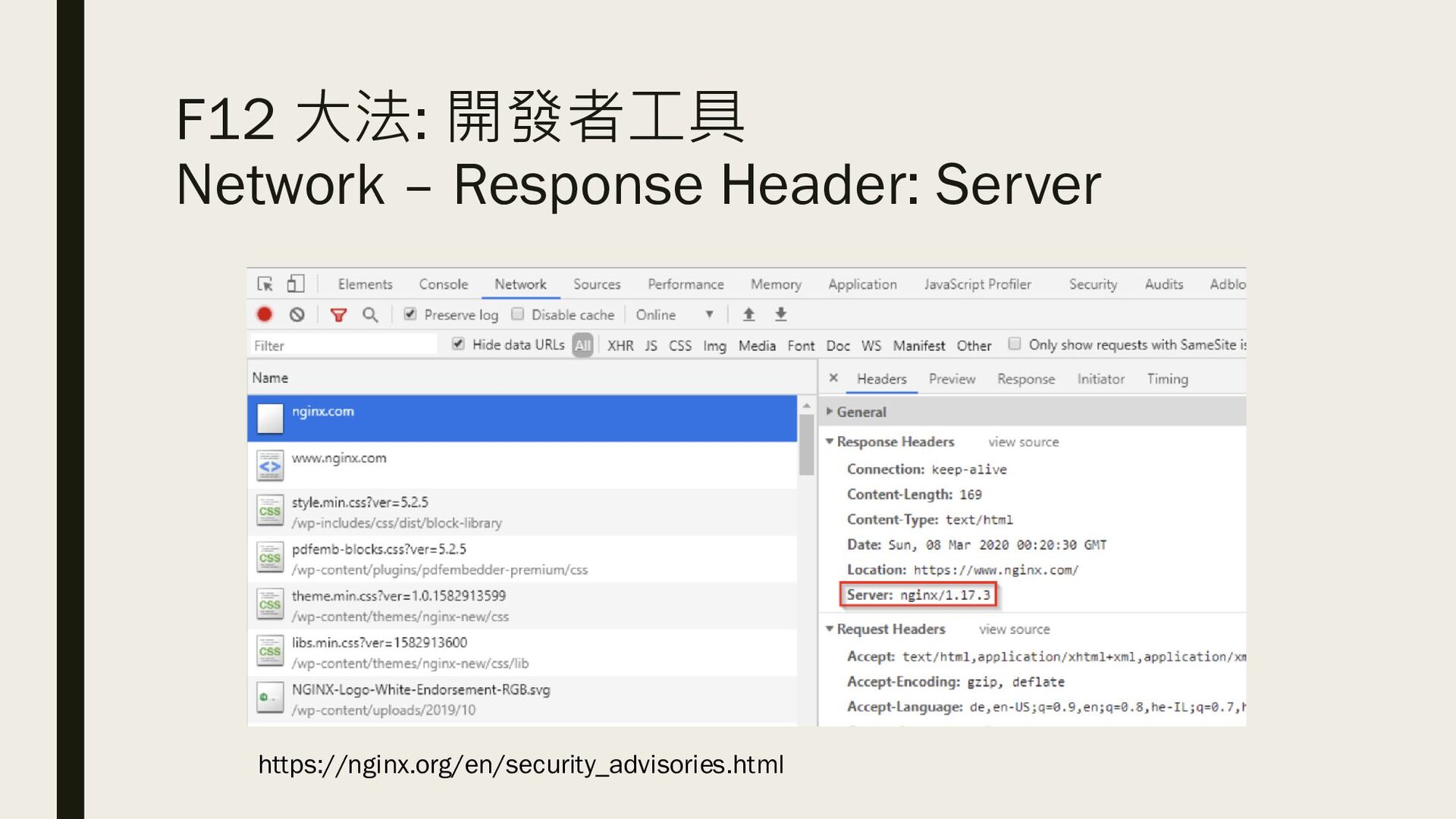Image resolution: width=1456 pixels, height=819 pixels.
Task: Toggle Hide data URLs checkbox
Action: [x=458, y=344]
